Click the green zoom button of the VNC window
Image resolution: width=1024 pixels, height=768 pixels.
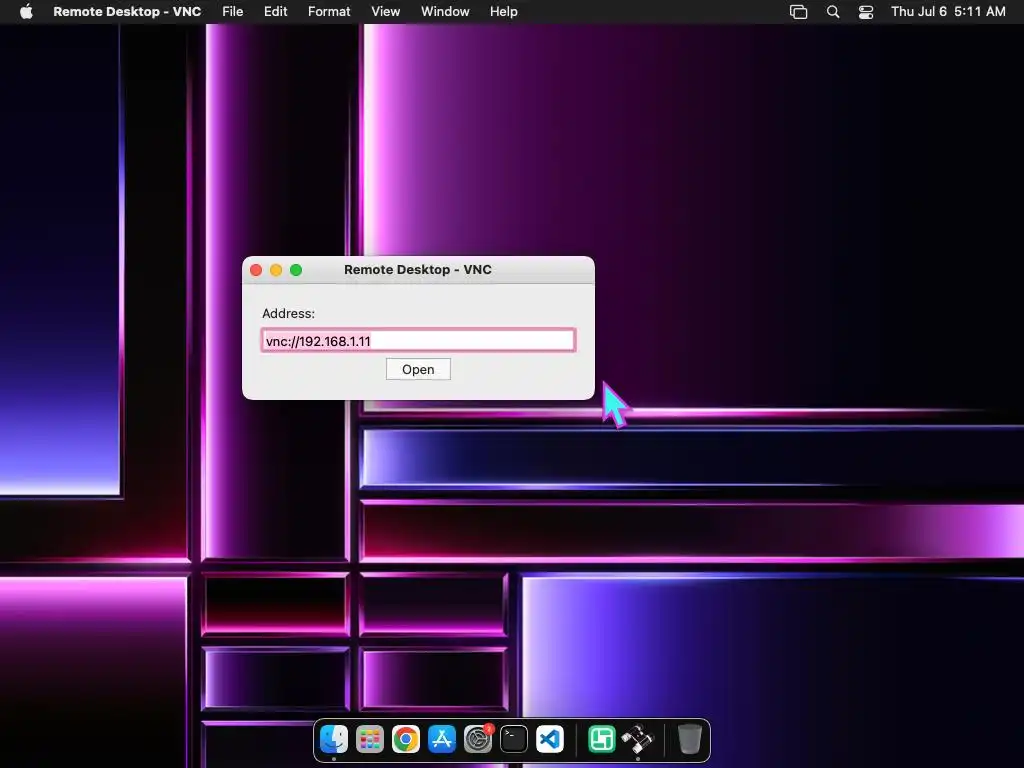pos(296,270)
